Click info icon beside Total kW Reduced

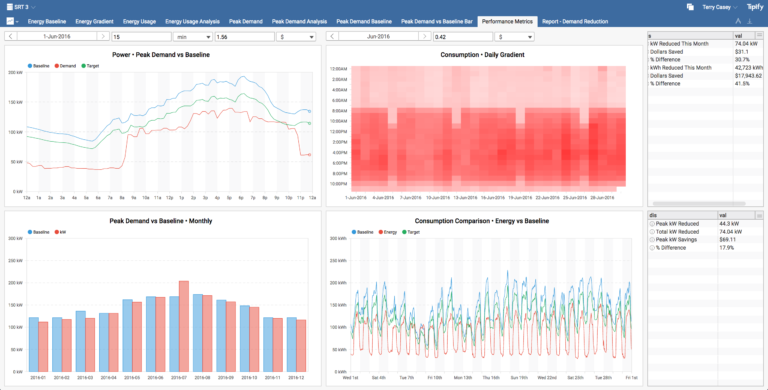[652, 232]
